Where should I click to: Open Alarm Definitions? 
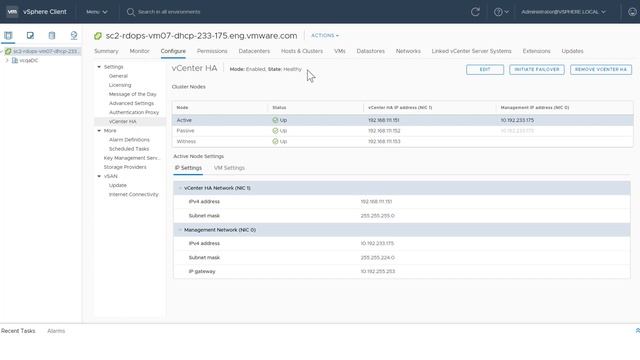(129, 140)
